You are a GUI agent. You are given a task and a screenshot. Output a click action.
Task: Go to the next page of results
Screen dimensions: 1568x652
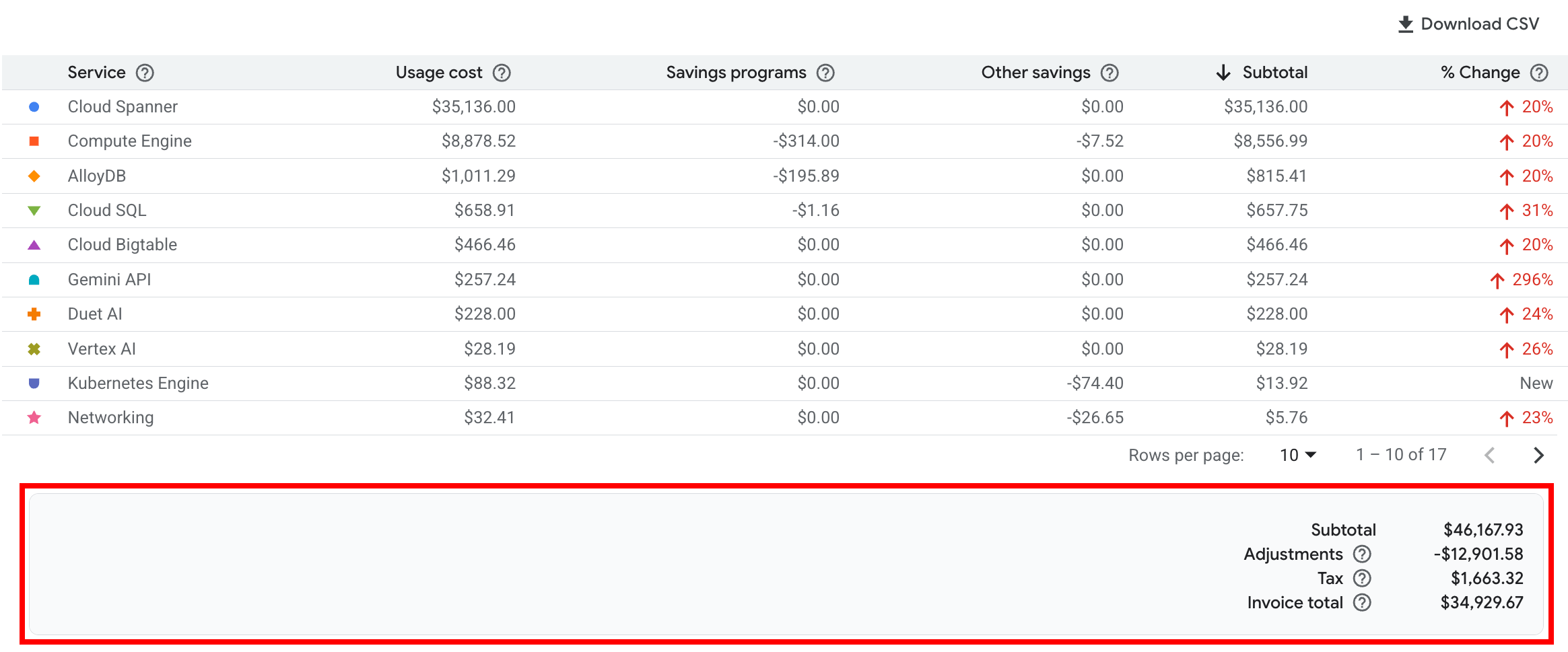(x=1538, y=455)
